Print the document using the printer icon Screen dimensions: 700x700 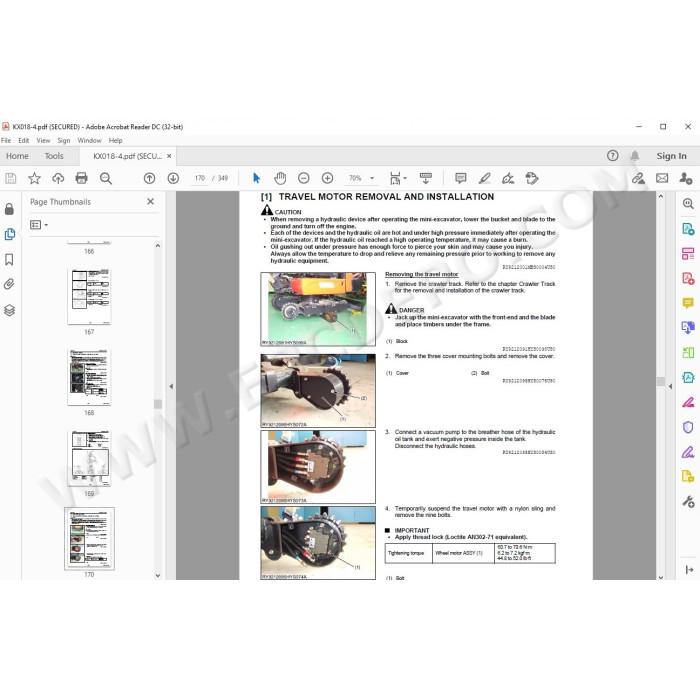[81, 179]
